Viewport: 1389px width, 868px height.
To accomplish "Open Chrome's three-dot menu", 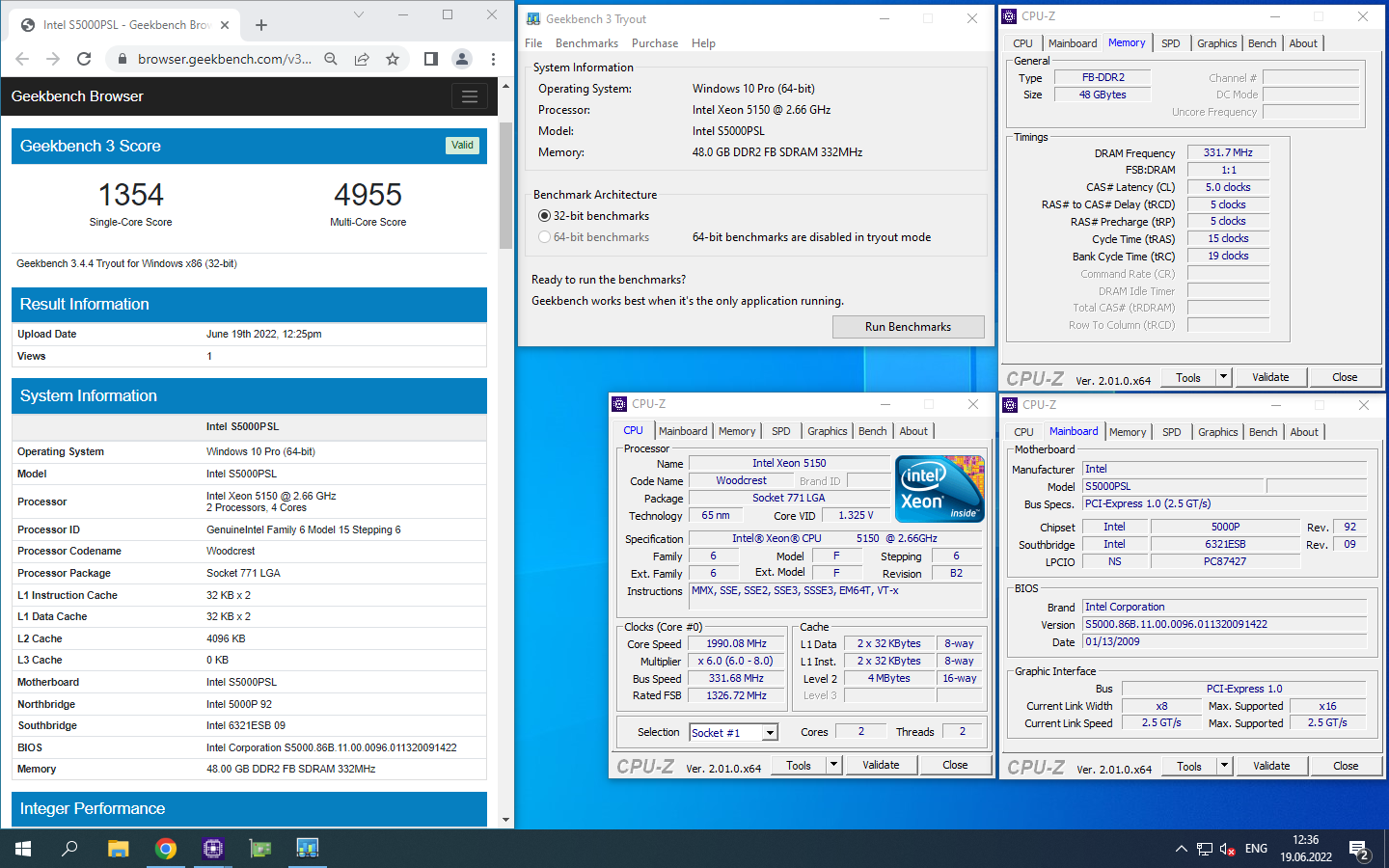I will pyautogui.click(x=493, y=59).
